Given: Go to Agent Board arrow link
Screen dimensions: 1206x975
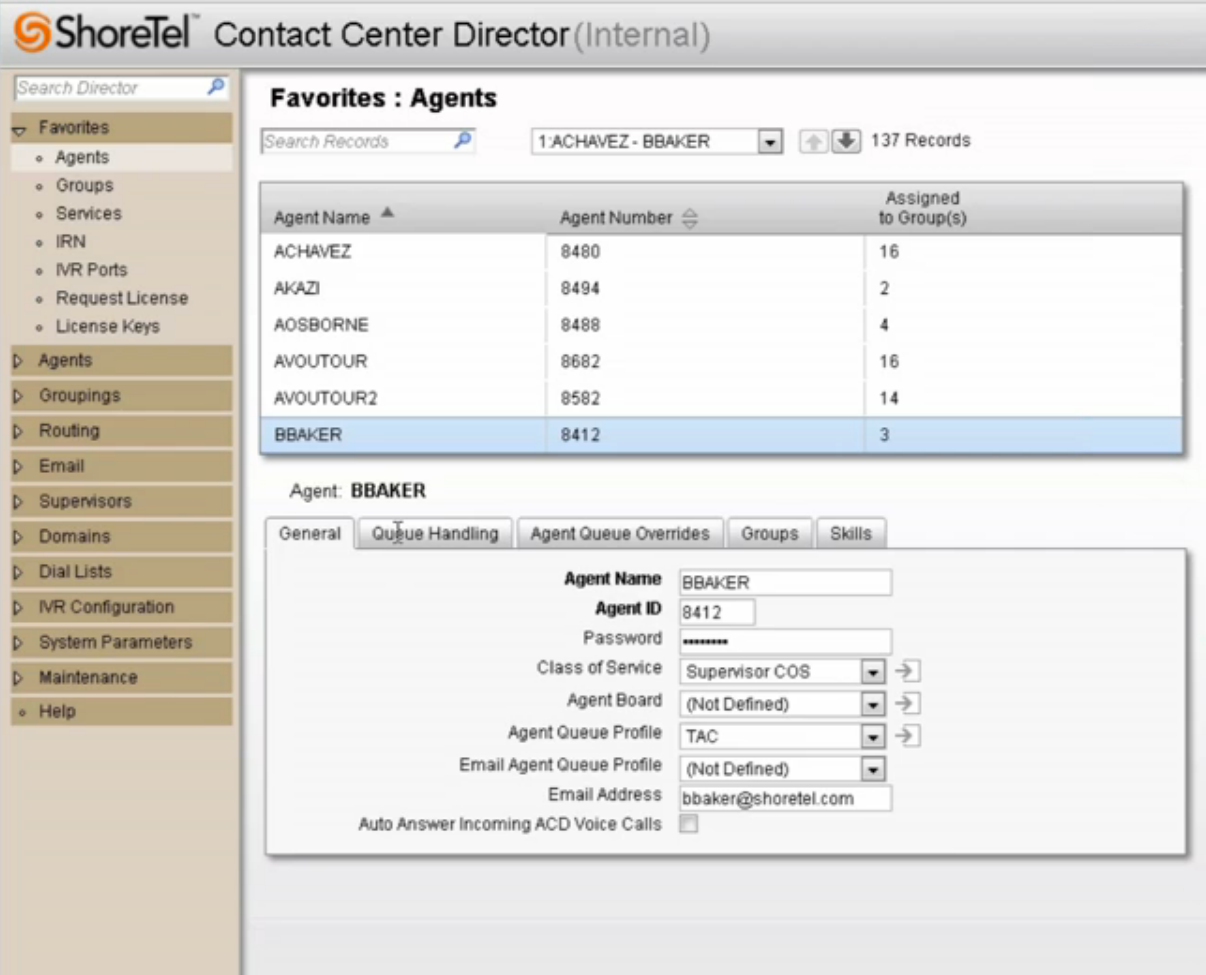Looking at the screenshot, I should pyautogui.click(x=909, y=703).
